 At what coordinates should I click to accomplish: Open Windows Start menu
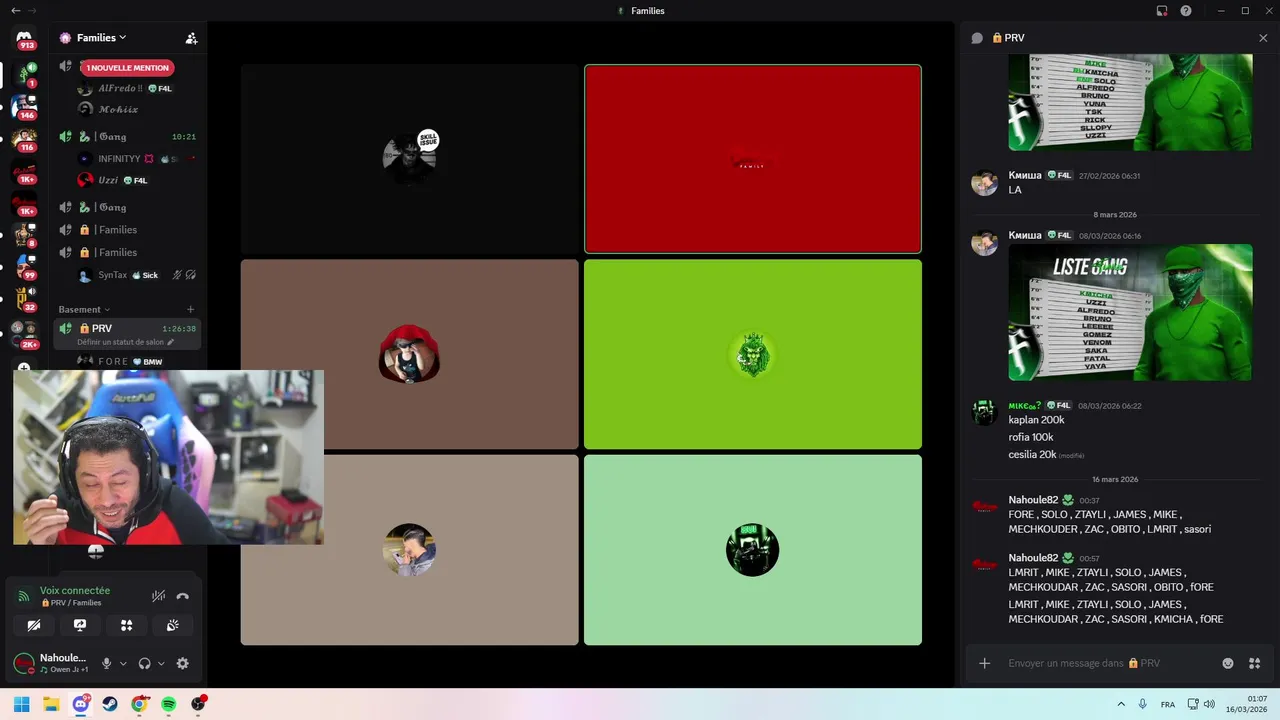click(x=21, y=704)
